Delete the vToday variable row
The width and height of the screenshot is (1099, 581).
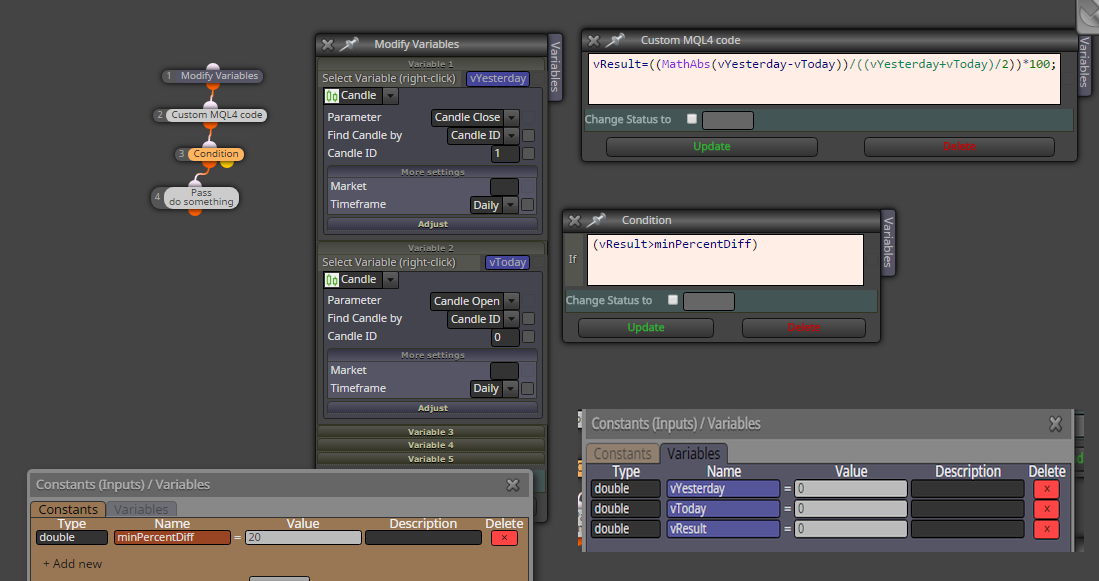point(1046,509)
